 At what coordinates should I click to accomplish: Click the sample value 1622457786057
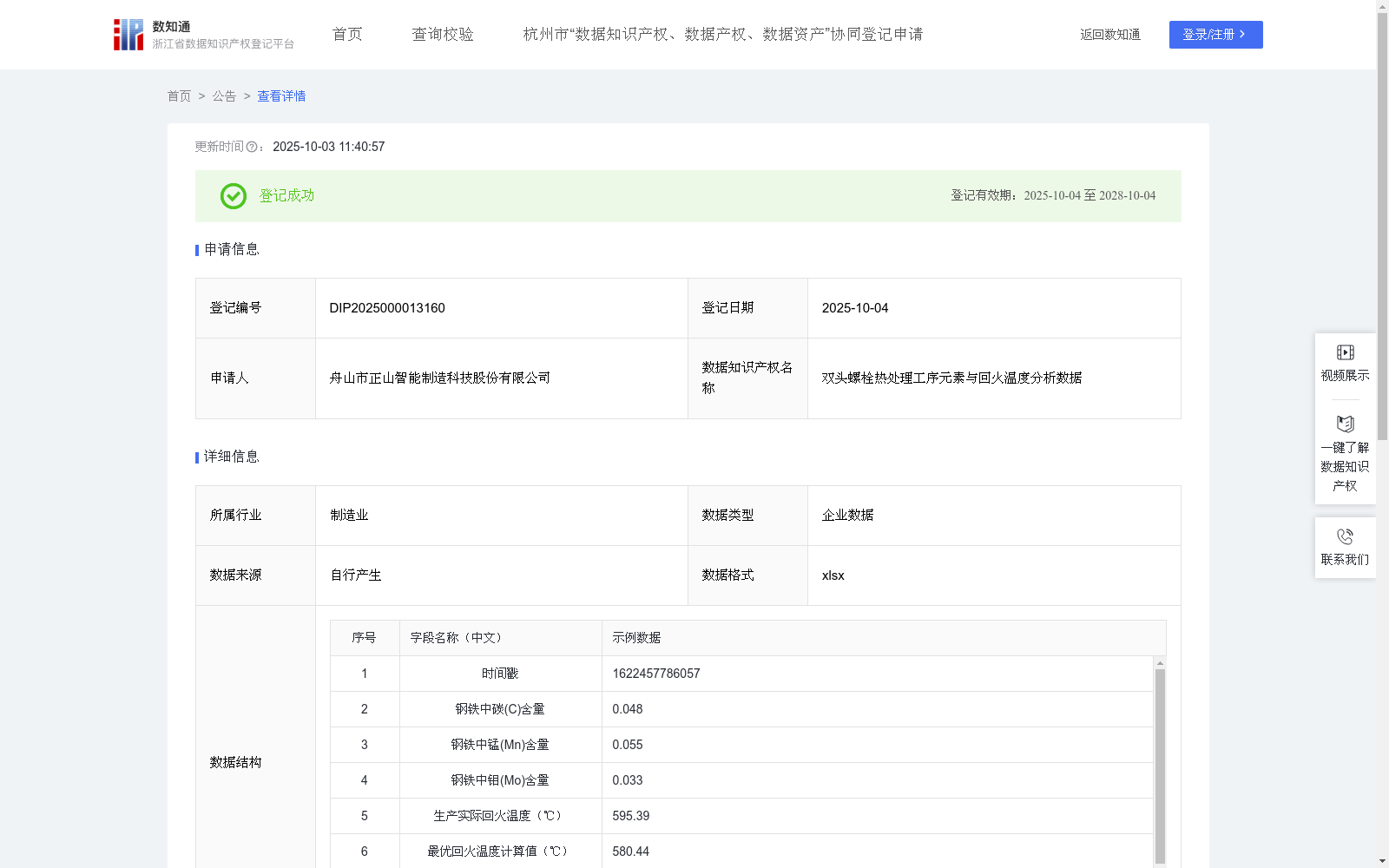[x=655, y=674]
